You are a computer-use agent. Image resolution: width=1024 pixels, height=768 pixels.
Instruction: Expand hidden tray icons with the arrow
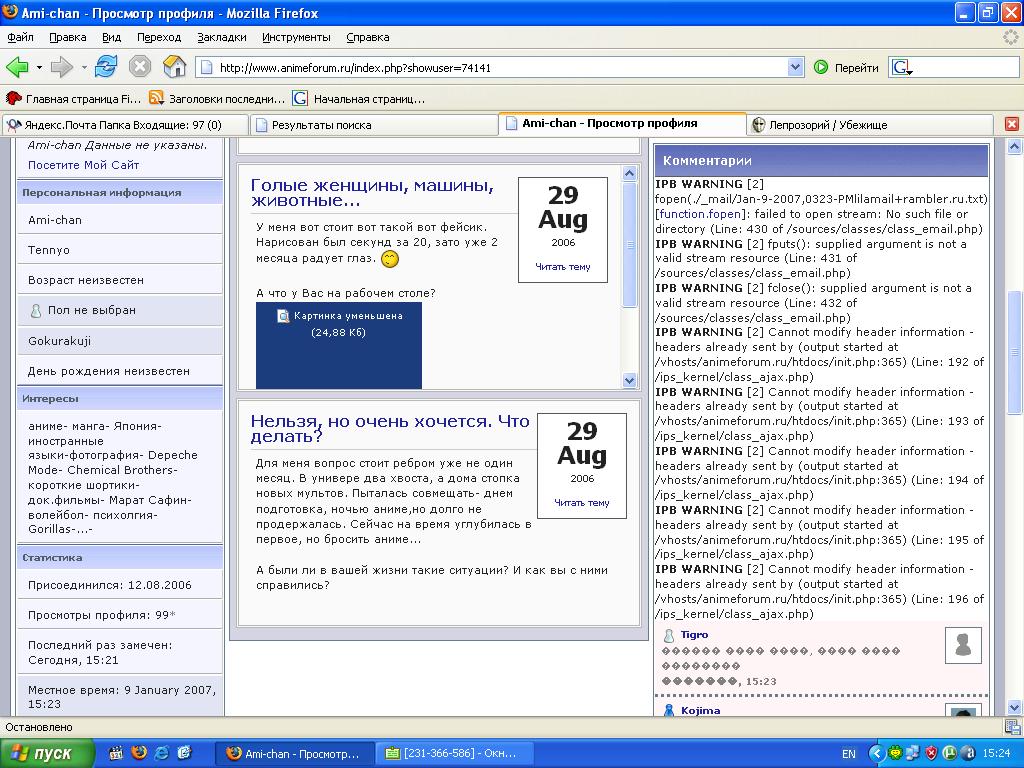click(876, 754)
